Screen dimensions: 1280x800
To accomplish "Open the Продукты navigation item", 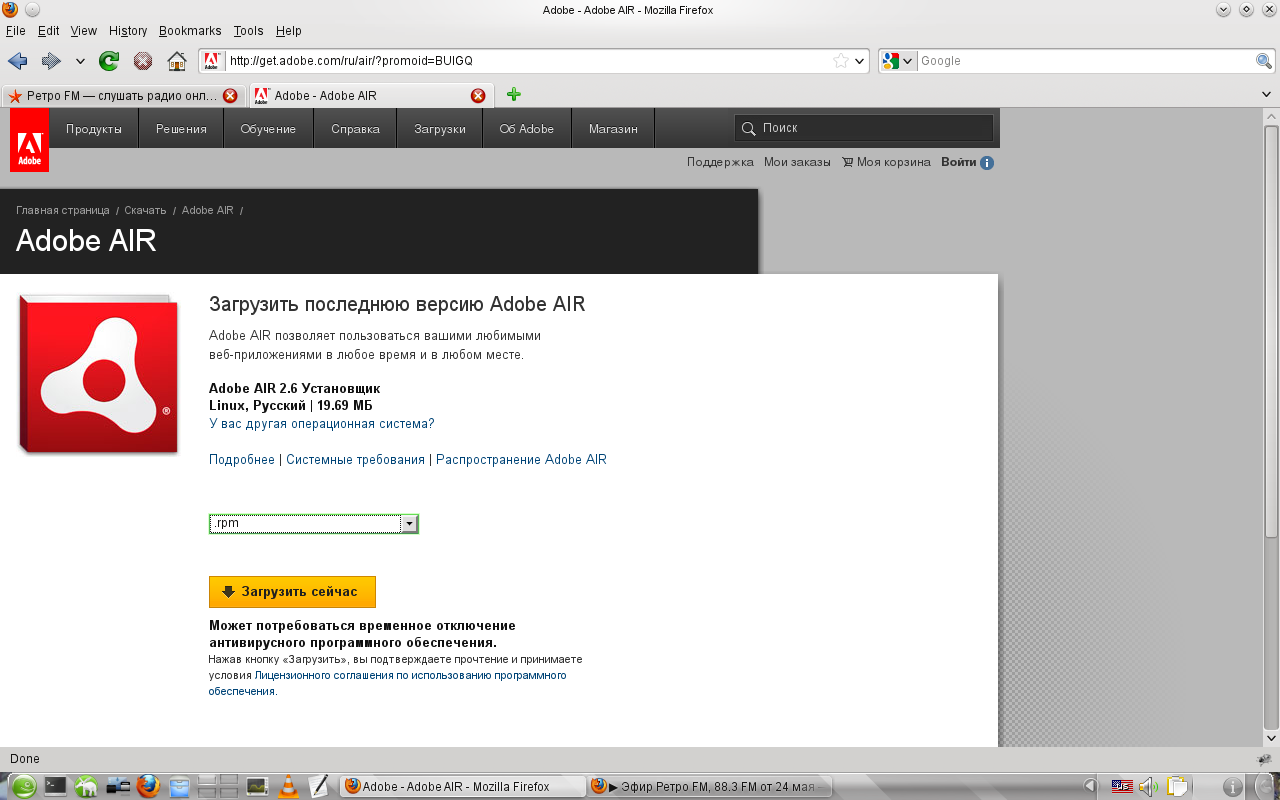I will click(94, 129).
